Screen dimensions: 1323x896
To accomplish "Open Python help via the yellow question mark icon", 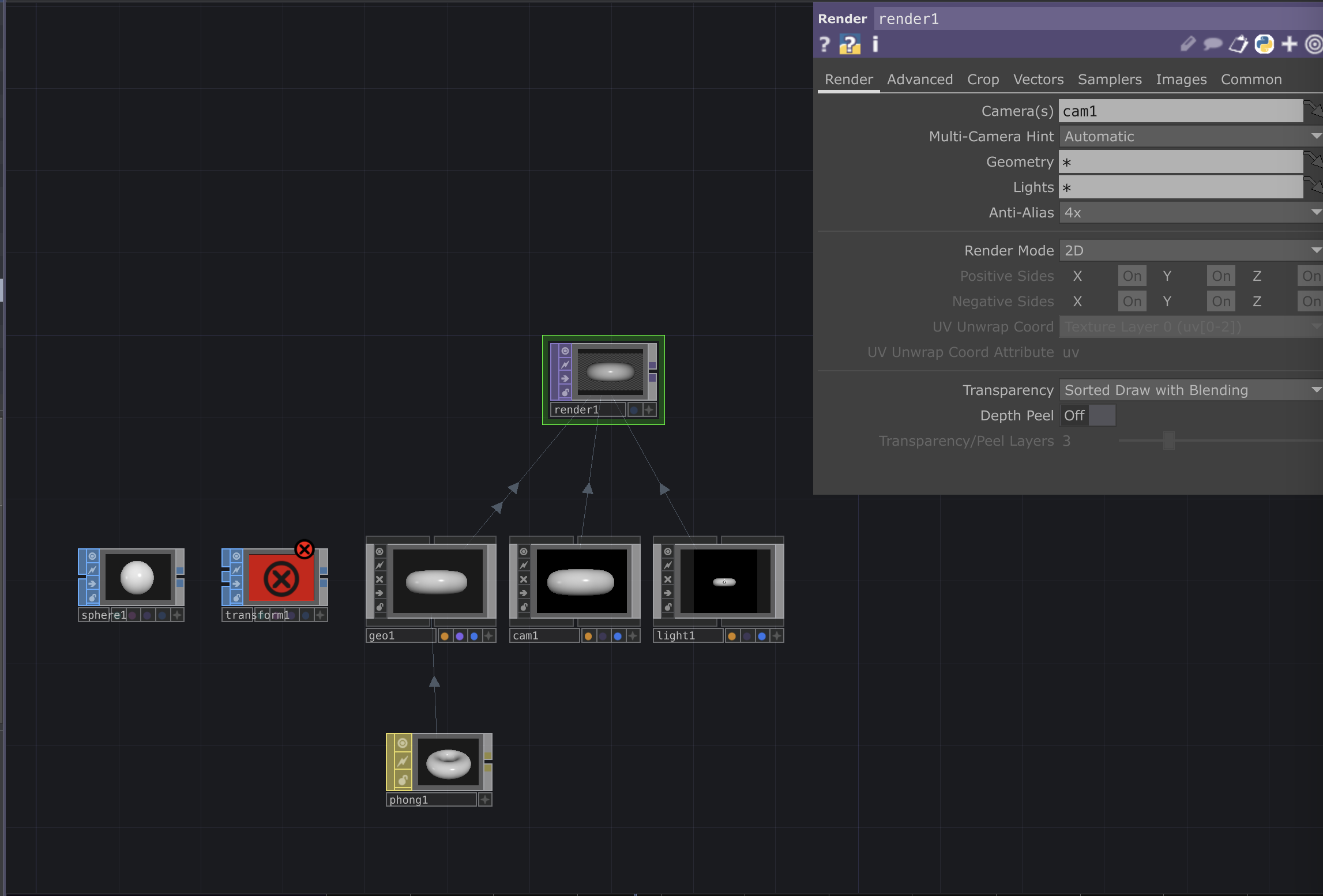I will point(849,44).
